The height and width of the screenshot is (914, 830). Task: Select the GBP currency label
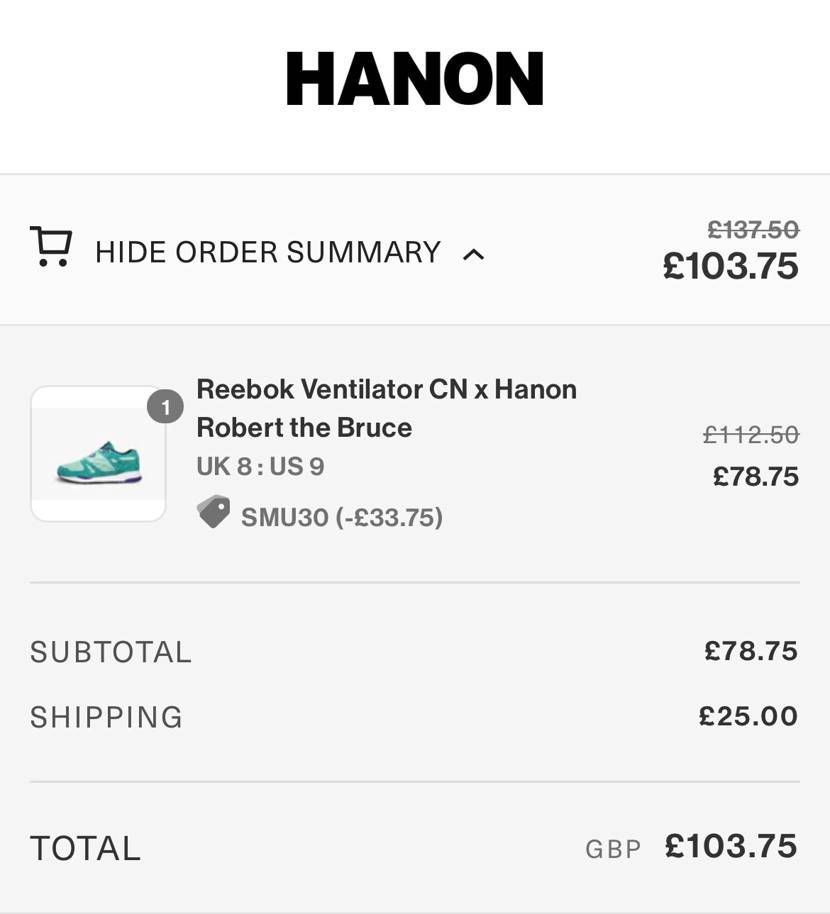pos(614,850)
